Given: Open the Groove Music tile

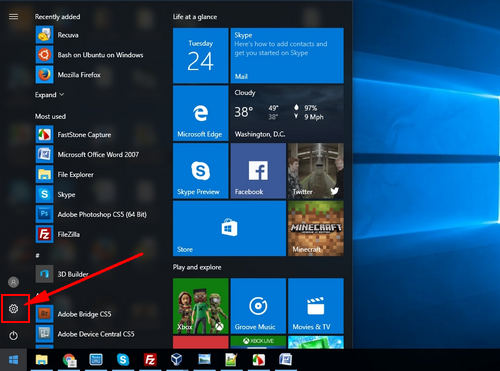Looking at the screenshot, I should point(258,306).
